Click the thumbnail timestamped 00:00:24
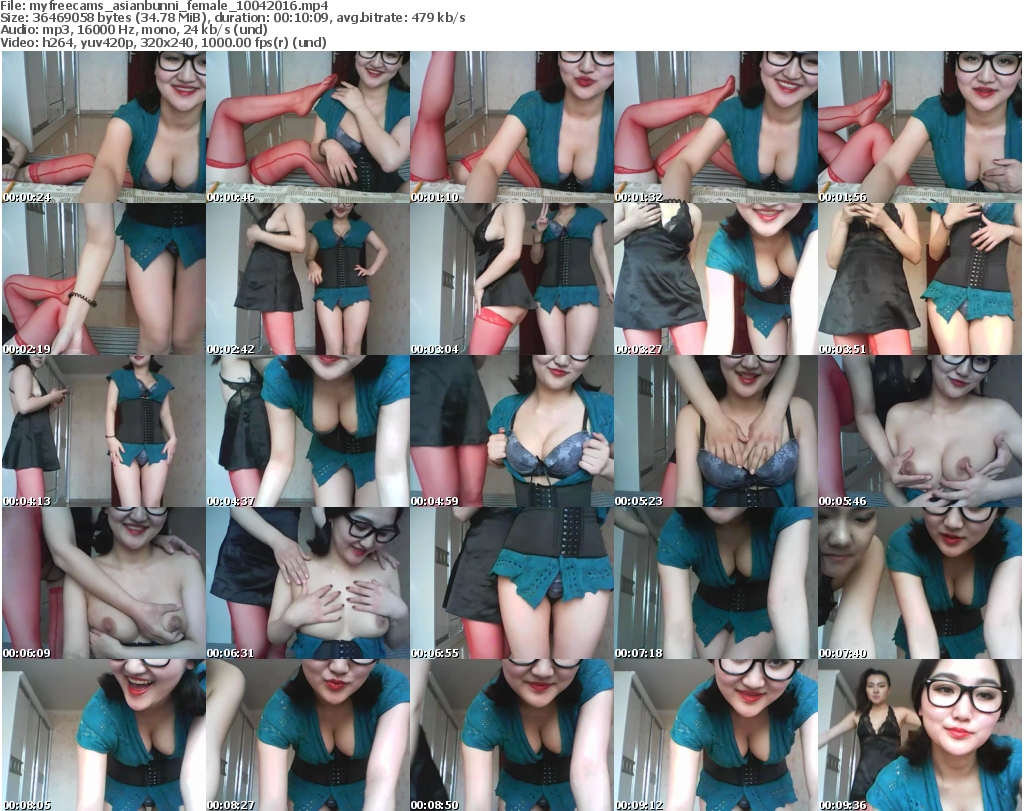The image size is (1024, 811). [x=103, y=127]
